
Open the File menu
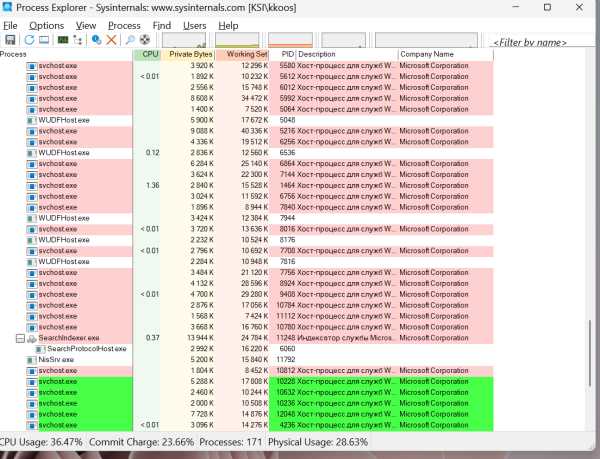coord(10,26)
